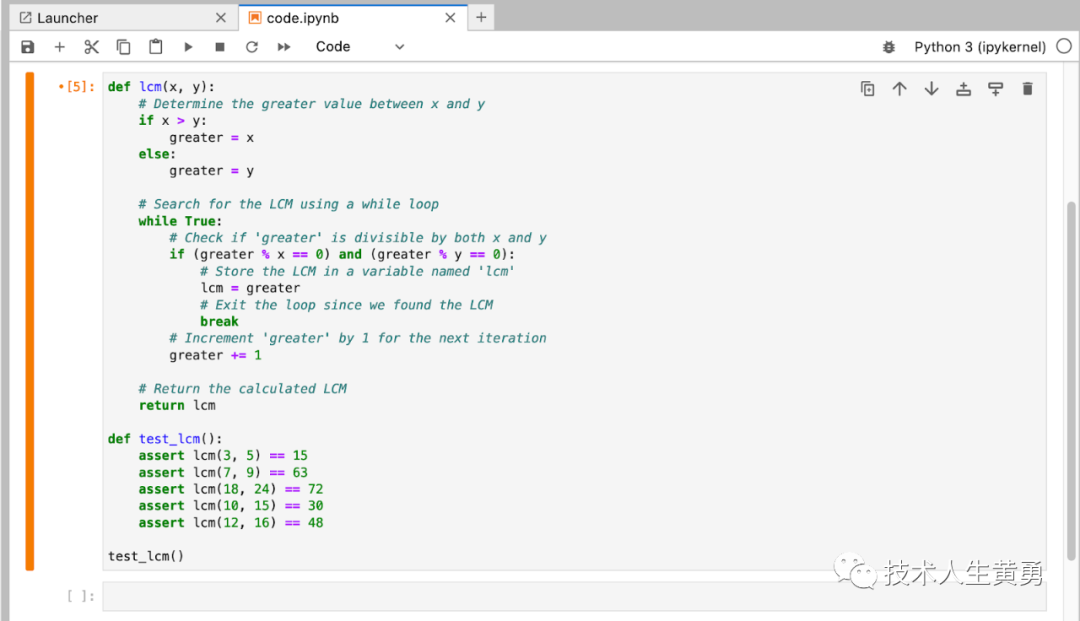This screenshot has width=1080, height=621.
Task: Run the selected cell
Action: pyautogui.click(x=187, y=46)
